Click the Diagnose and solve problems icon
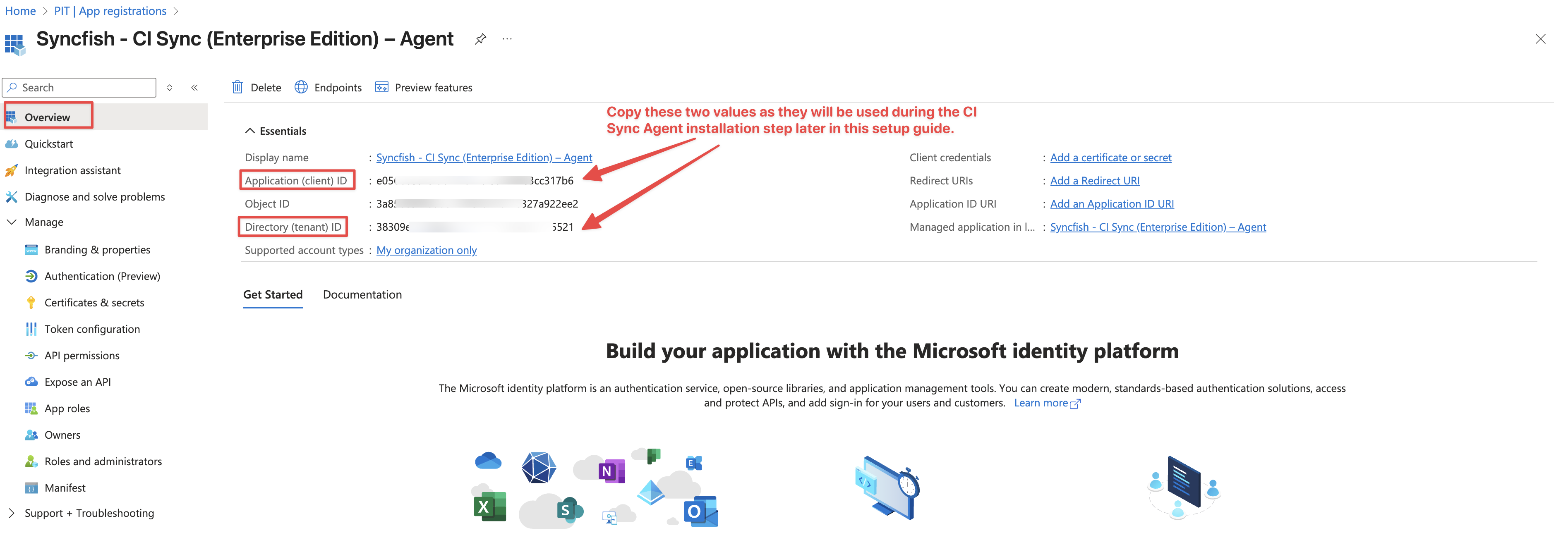 point(12,197)
